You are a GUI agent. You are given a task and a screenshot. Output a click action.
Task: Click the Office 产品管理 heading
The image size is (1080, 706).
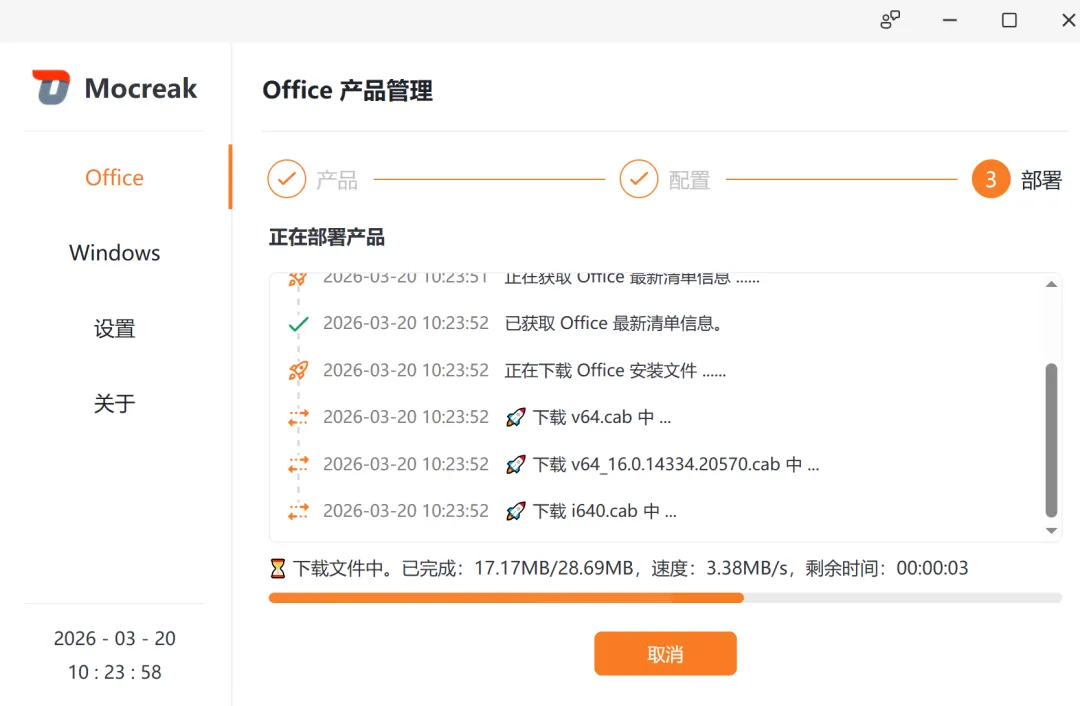pos(348,90)
